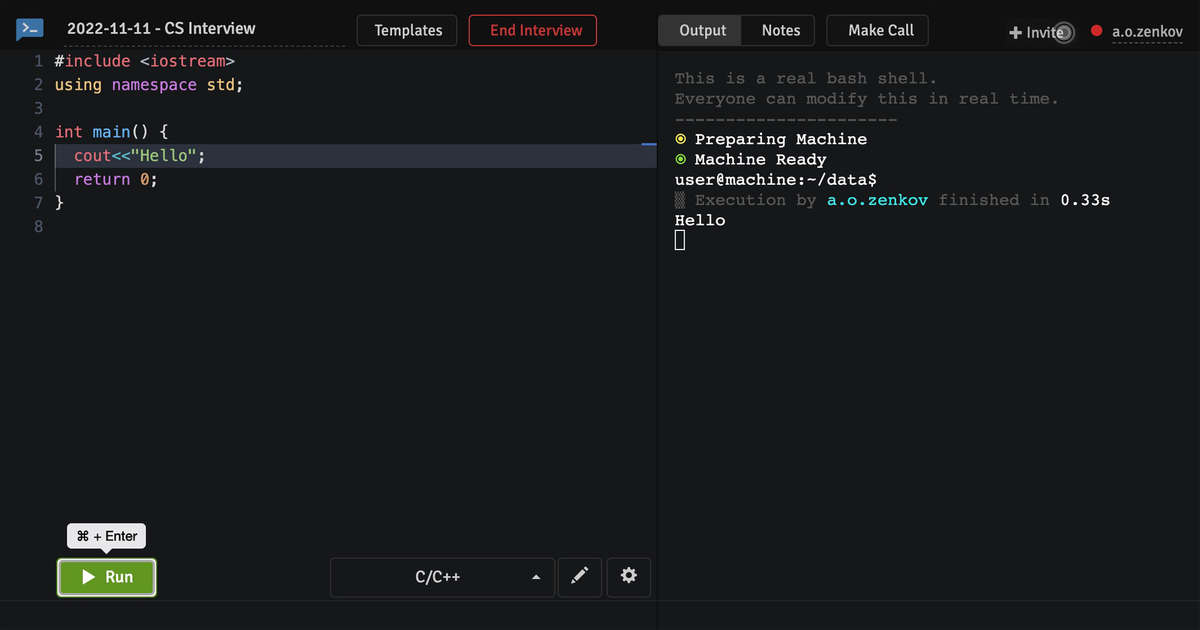This screenshot has width=1200, height=630.
Task: Click line number 8 in gutter
Action: pos(38,227)
